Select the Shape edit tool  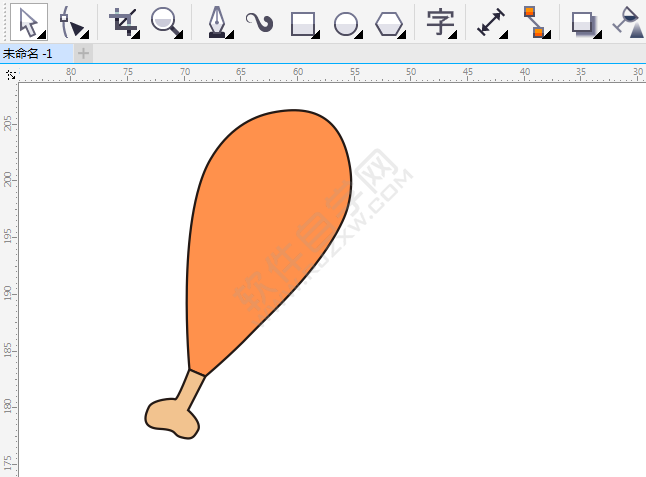(73, 23)
